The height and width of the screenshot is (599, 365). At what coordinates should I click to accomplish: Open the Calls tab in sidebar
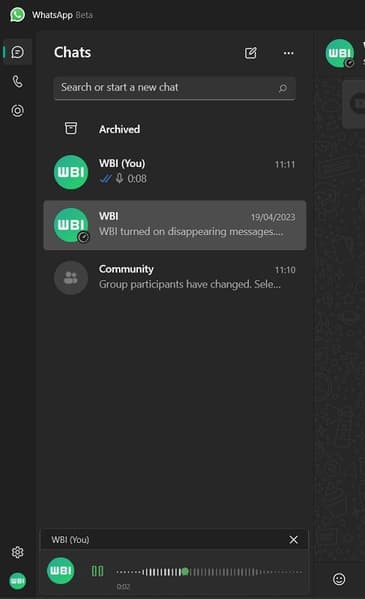(18, 81)
